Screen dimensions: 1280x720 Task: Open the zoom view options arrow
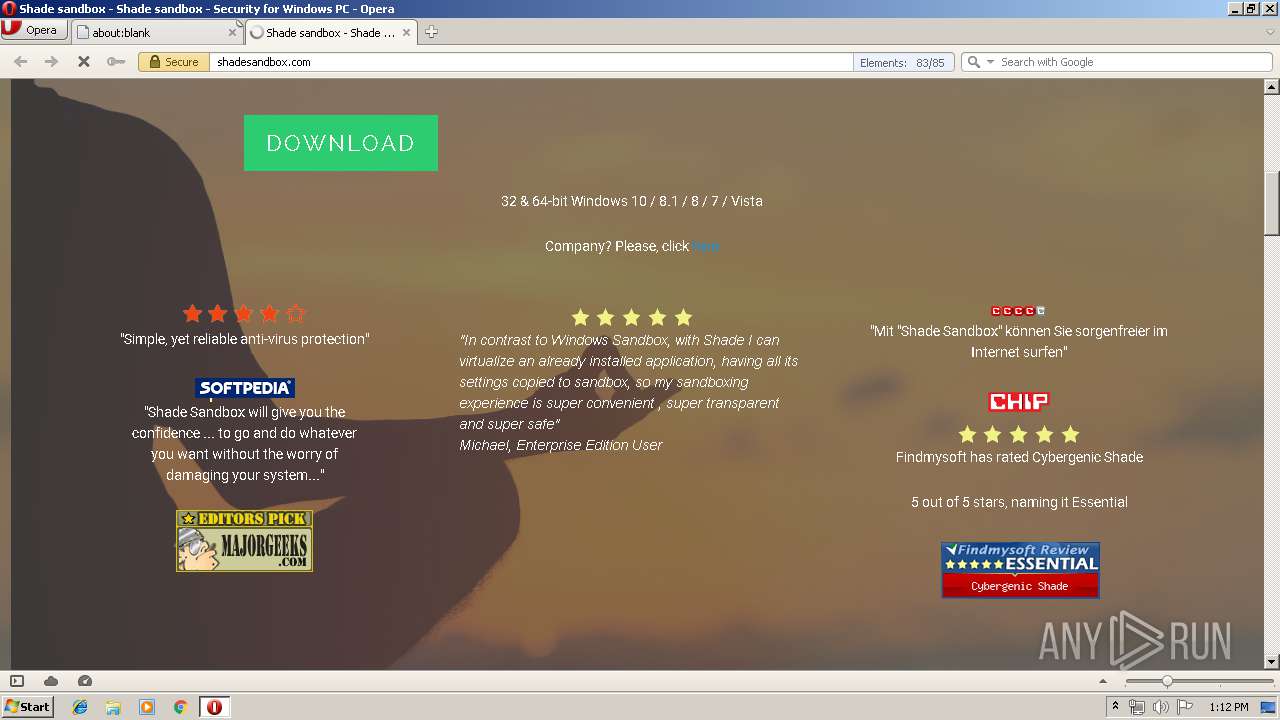click(x=1104, y=681)
